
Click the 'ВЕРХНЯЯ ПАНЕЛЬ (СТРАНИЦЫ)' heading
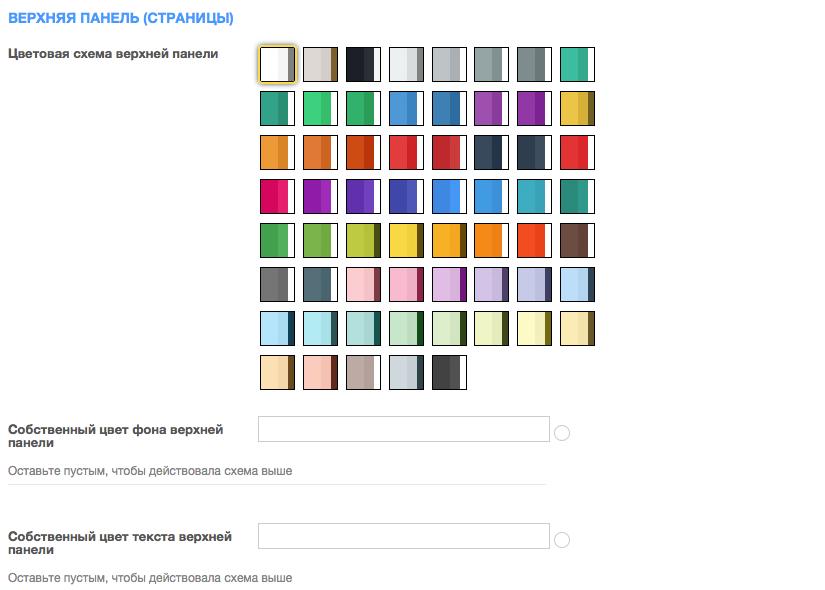pos(121,18)
